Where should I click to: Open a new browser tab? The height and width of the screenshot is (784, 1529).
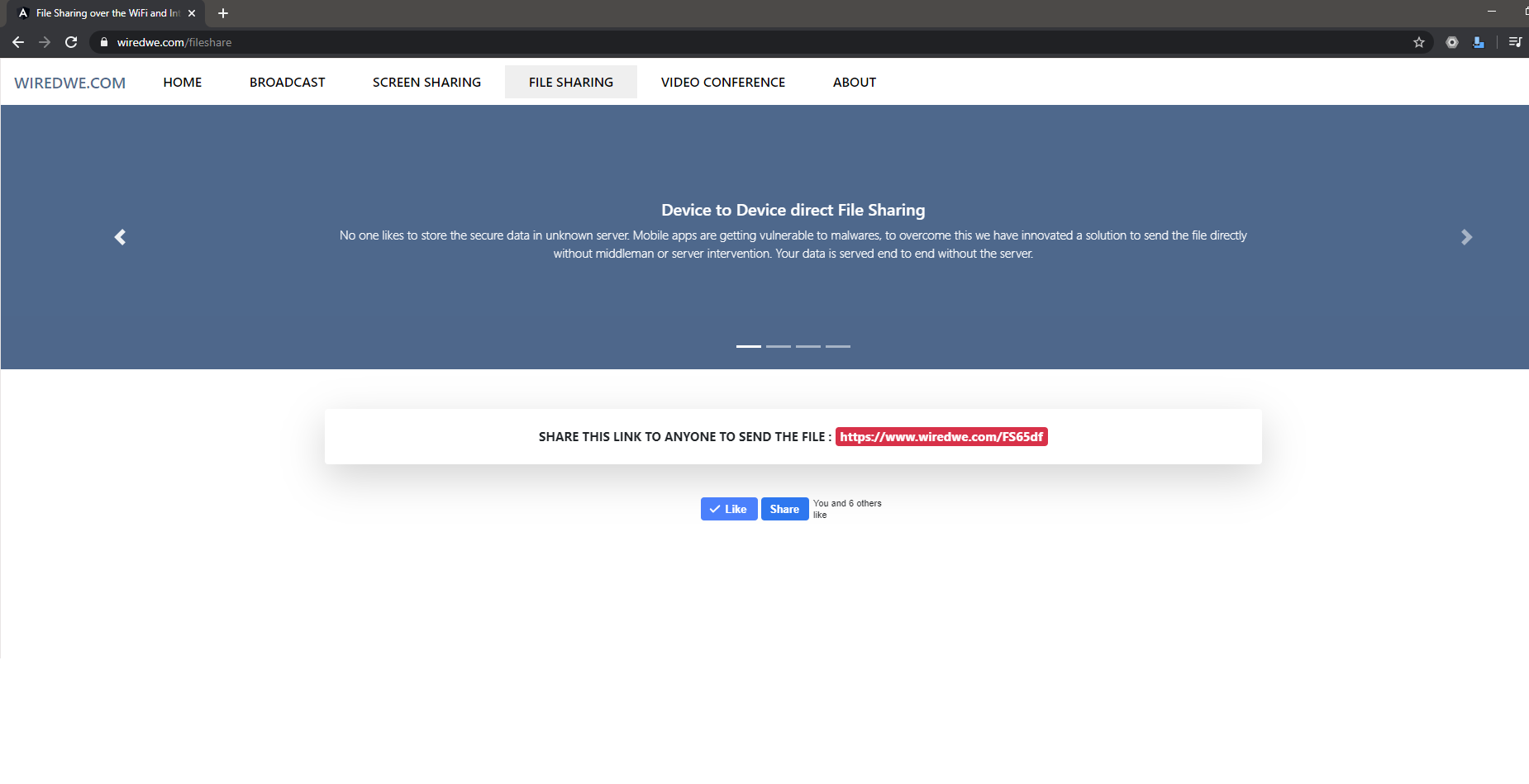(x=223, y=13)
